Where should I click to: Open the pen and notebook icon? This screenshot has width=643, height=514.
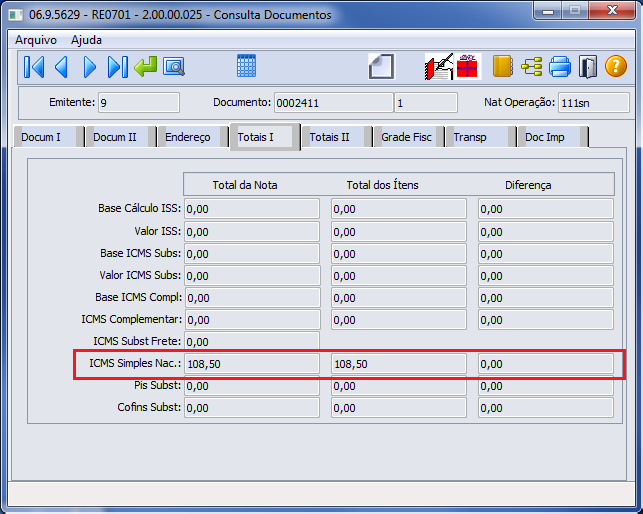439,66
